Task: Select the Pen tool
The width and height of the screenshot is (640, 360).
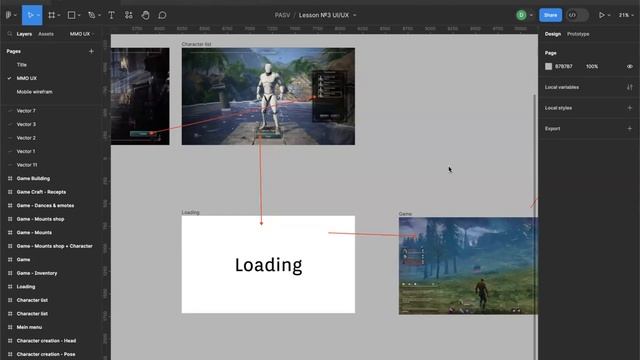Action: pyautogui.click(x=91, y=15)
